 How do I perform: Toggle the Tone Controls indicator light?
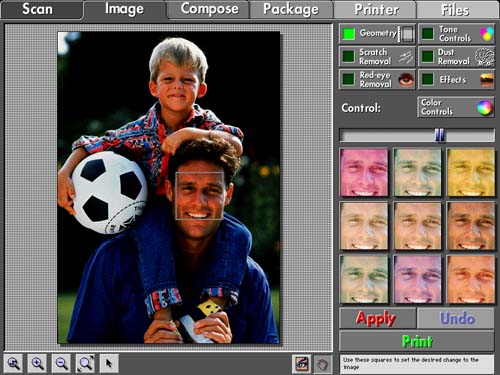[427, 34]
